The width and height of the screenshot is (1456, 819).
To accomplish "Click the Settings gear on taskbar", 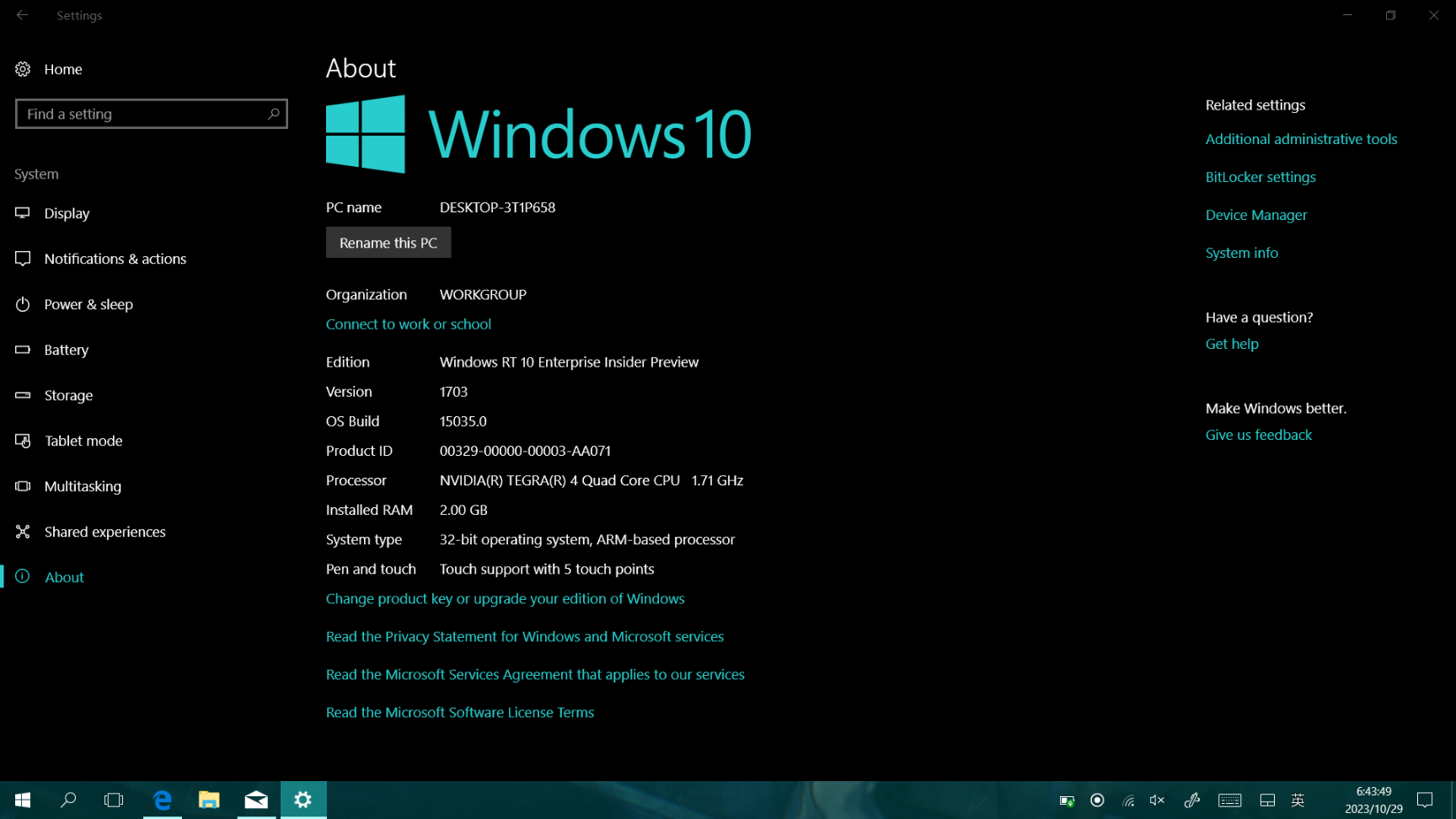I will [303, 800].
